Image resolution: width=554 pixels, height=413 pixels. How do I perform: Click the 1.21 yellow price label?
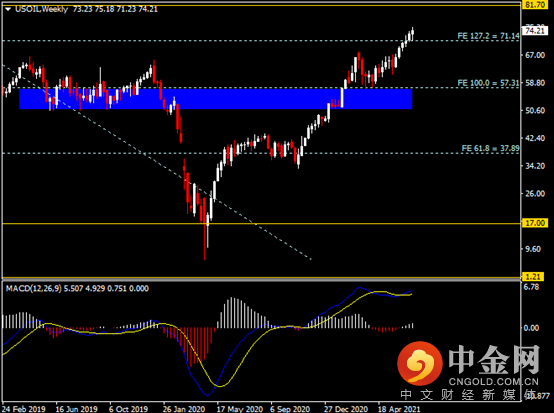pyautogui.click(x=533, y=277)
